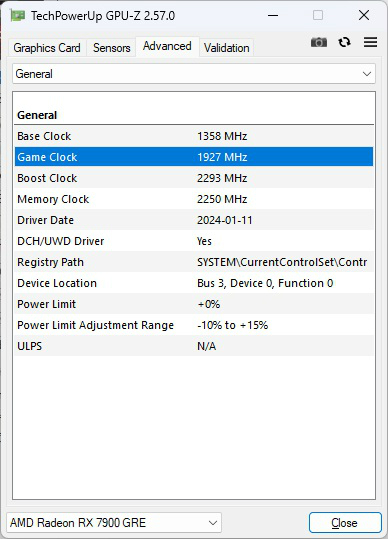Select the Memory Clock row
The image size is (388, 539).
coord(194,199)
